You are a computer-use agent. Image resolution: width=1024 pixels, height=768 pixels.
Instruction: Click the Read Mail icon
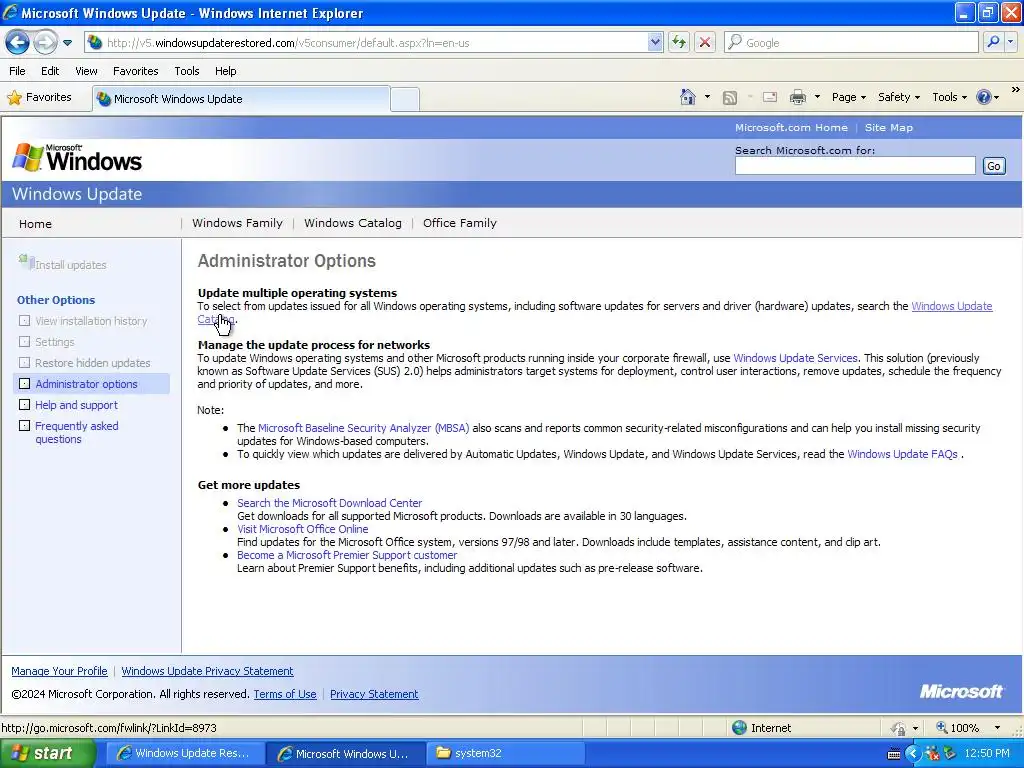pos(770,97)
